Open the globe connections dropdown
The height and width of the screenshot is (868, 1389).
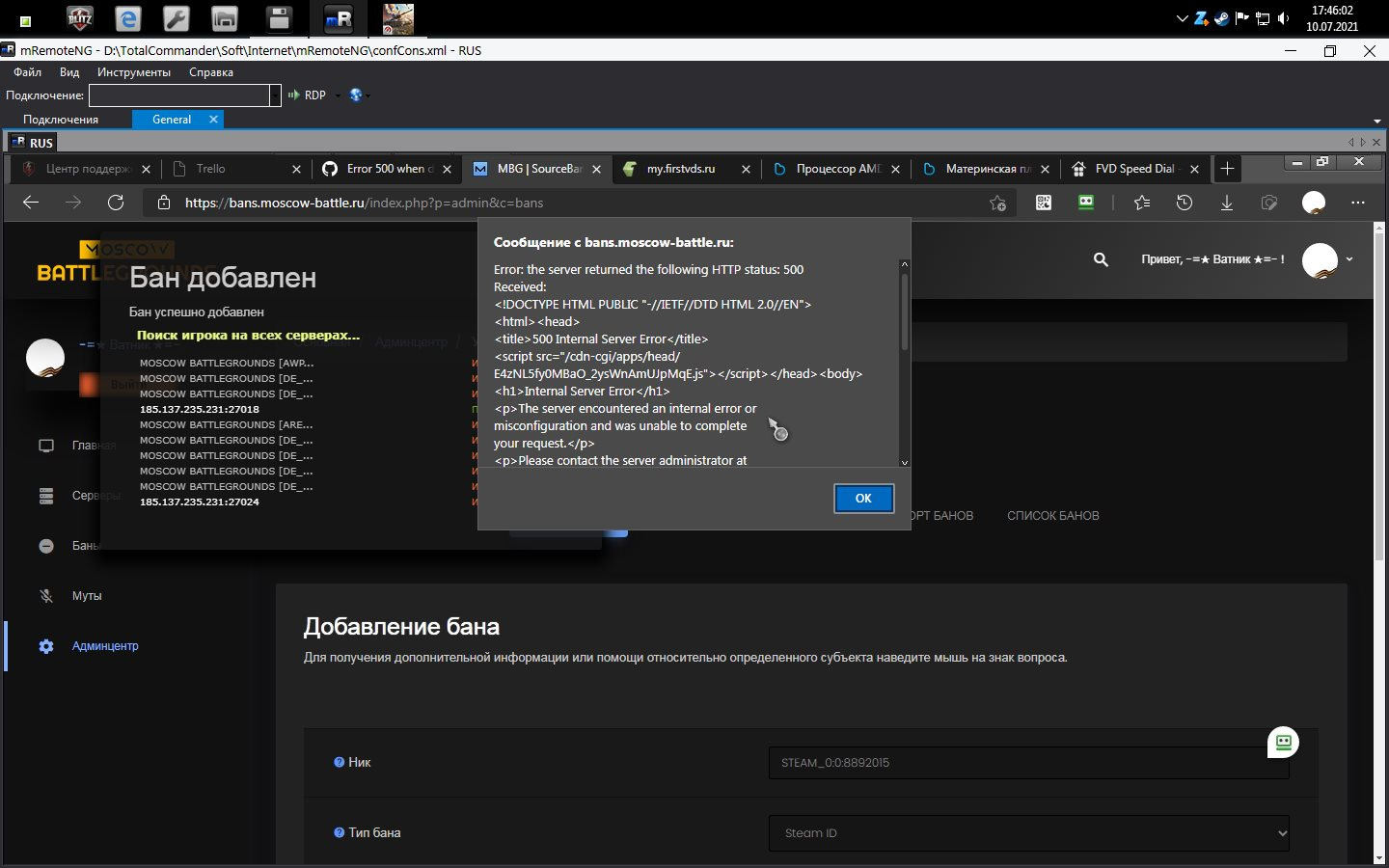[x=360, y=95]
